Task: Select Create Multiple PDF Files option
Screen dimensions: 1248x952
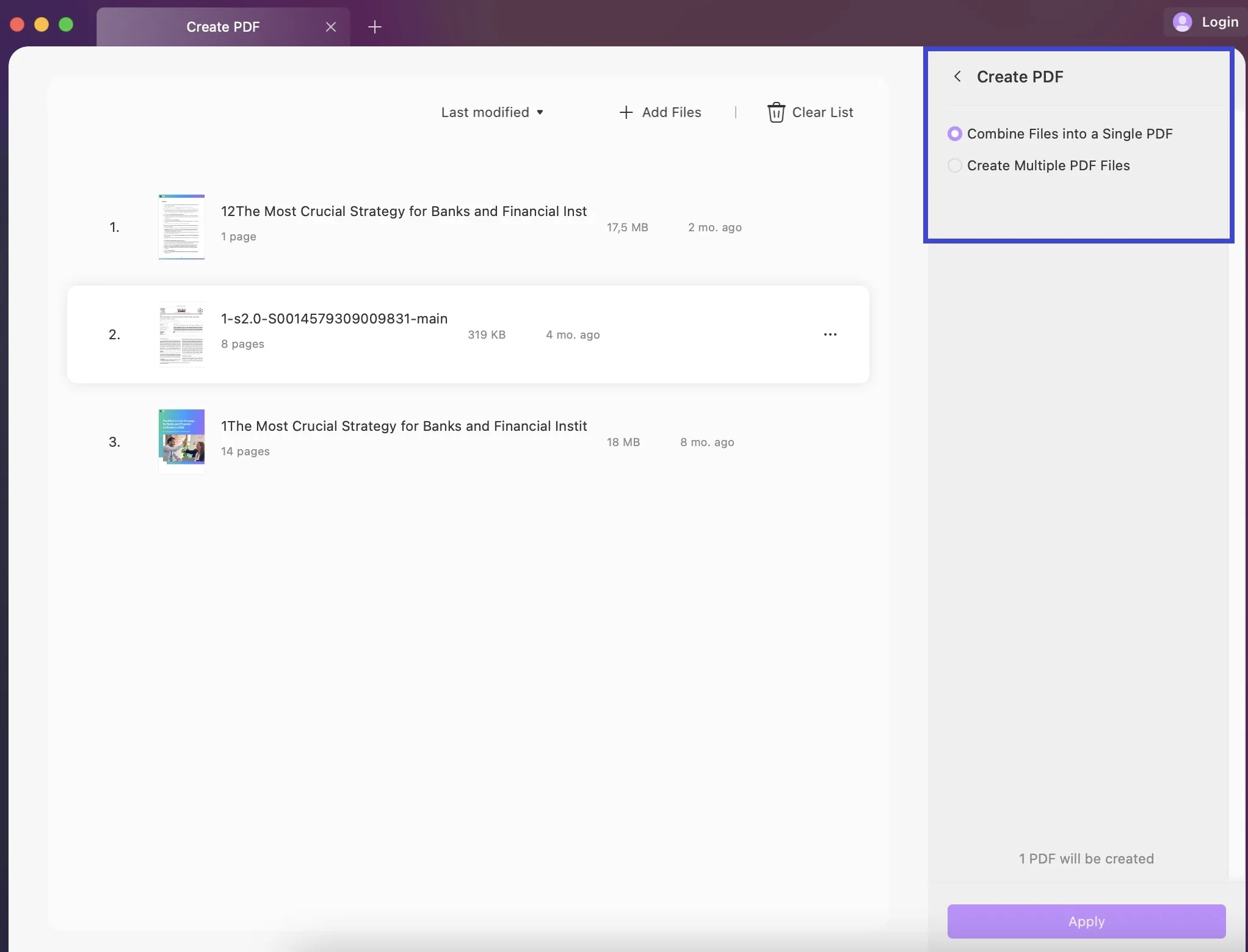Action: pos(954,165)
